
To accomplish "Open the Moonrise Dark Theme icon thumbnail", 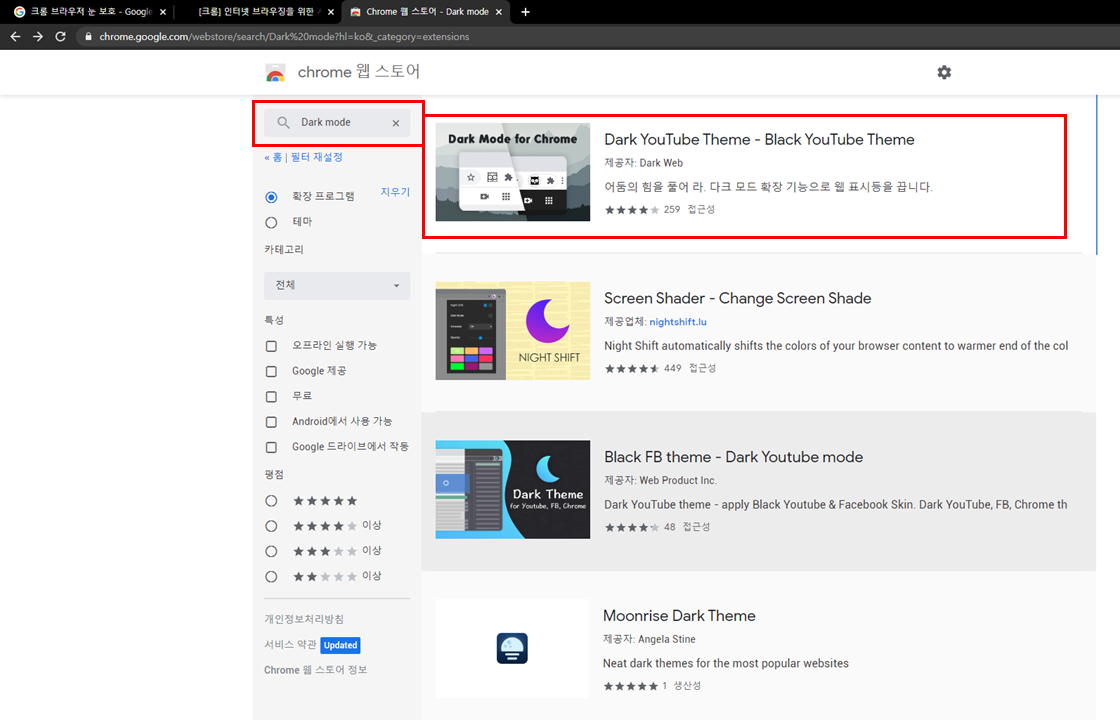I will (x=512, y=649).
